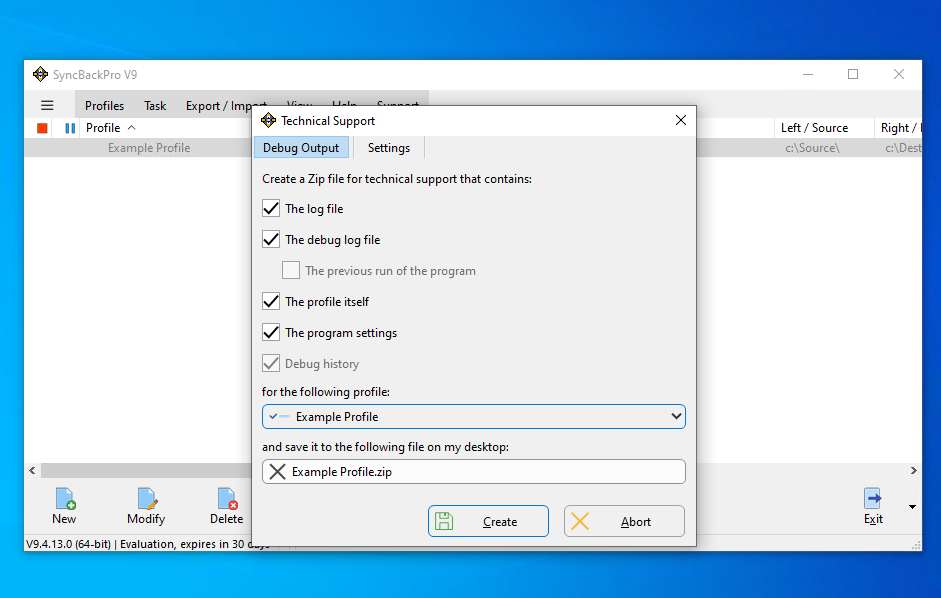Click the evaluation status bar text
941x598 pixels.
click(148, 544)
